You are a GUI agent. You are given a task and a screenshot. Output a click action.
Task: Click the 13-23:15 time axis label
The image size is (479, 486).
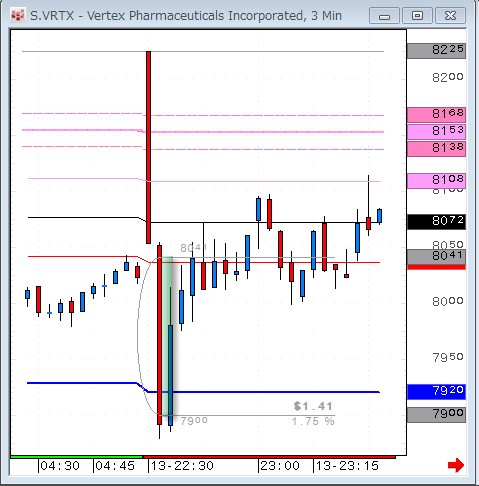point(347,466)
